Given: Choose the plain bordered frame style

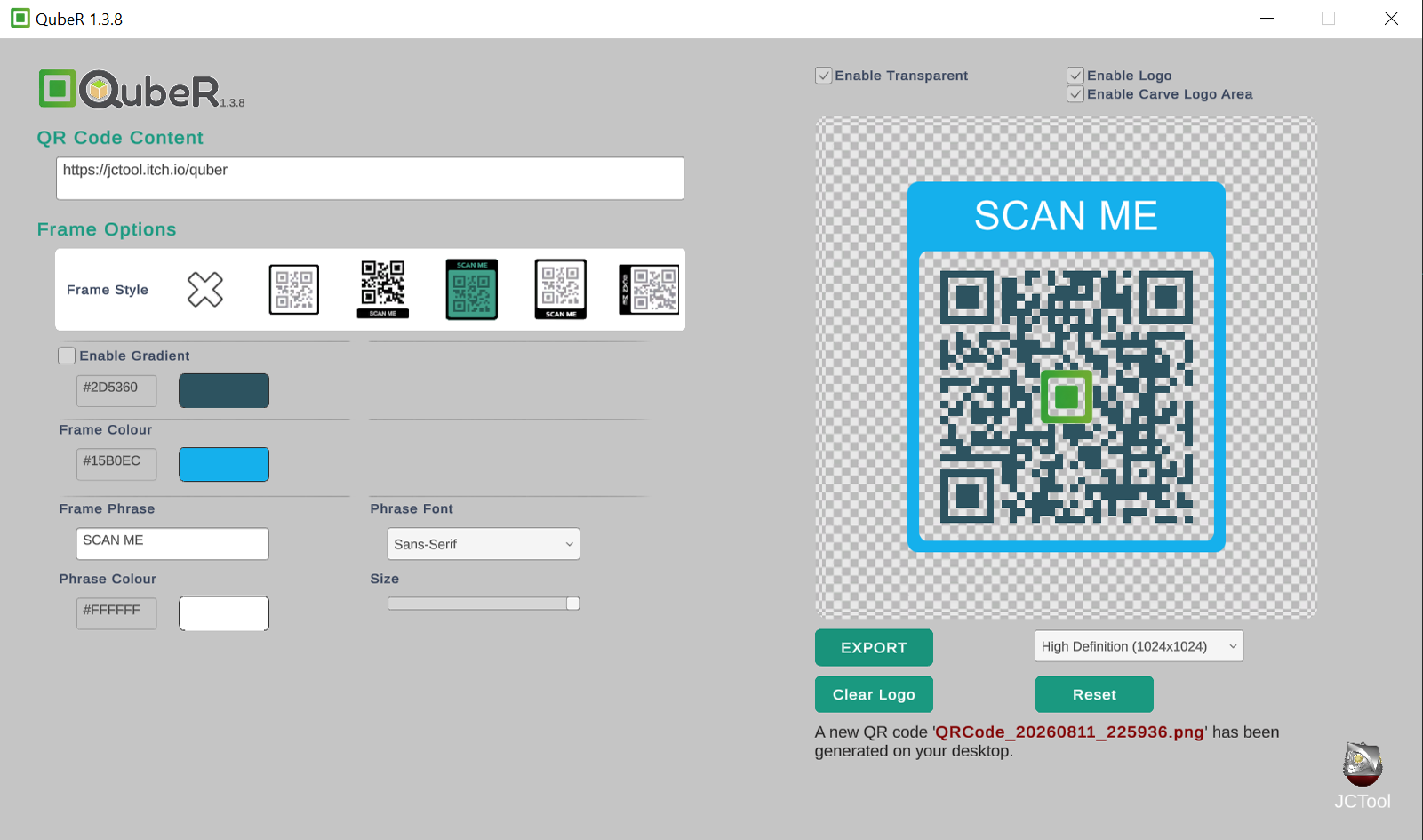Looking at the screenshot, I should (x=294, y=290).
